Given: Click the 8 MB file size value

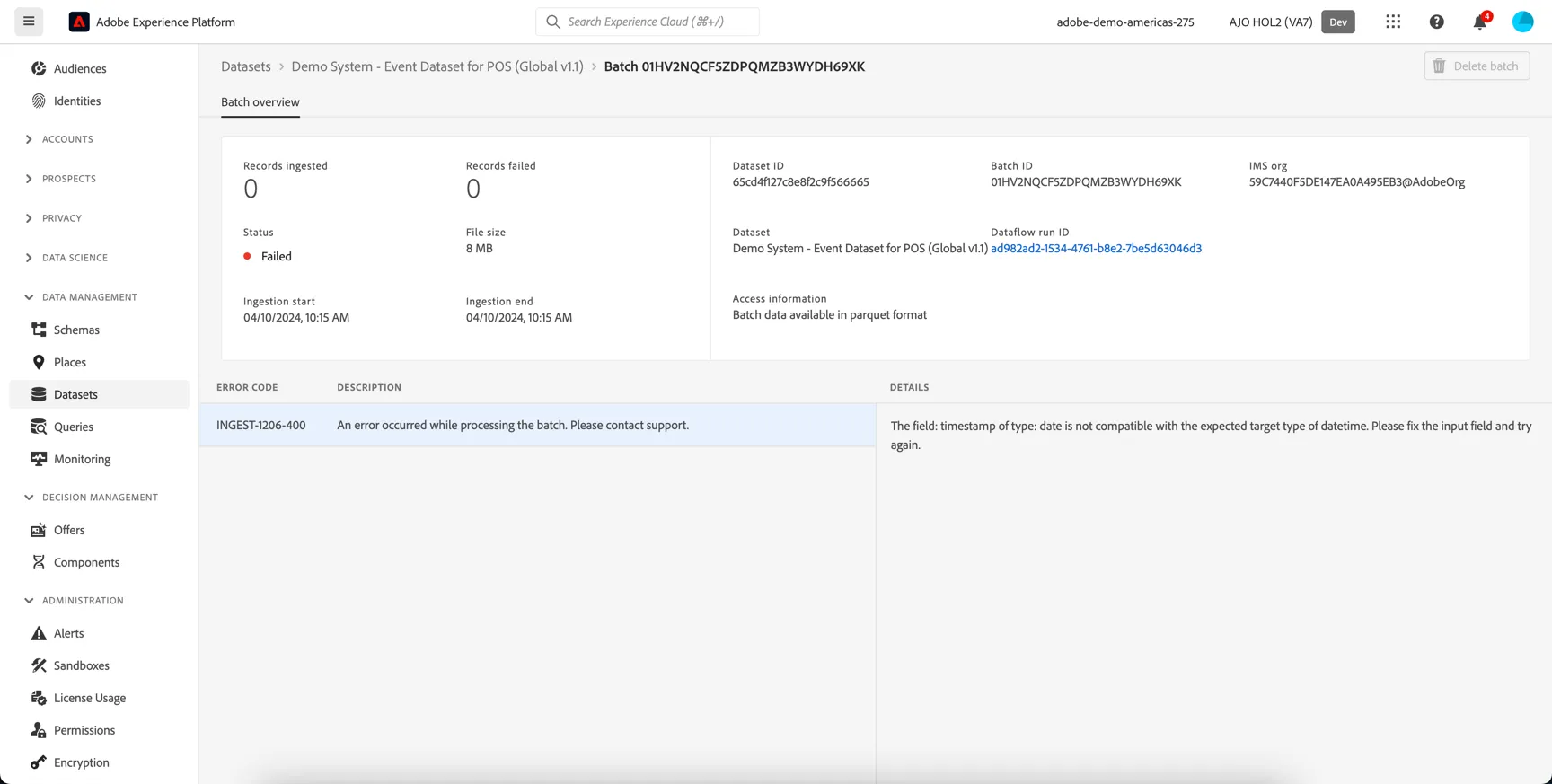Looking at the screenshot, I should point(480,249).
